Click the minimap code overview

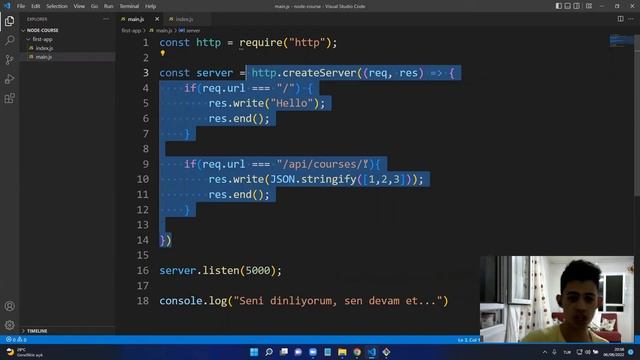(622, 41)
